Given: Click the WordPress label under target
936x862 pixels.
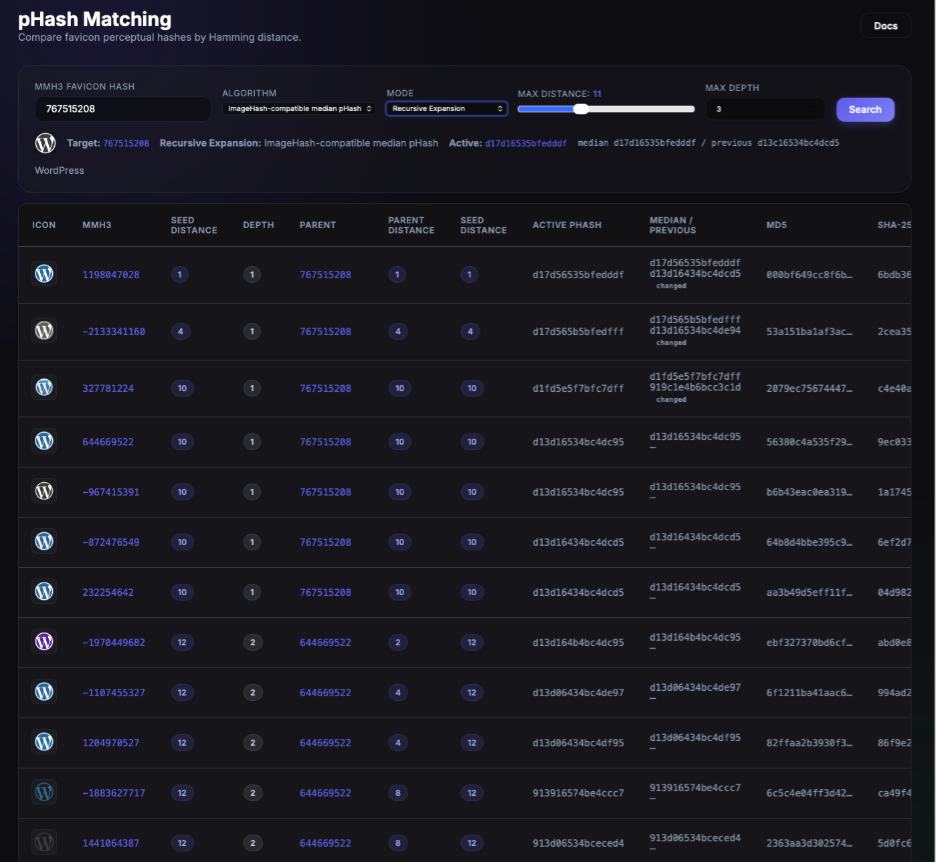Looking at the screenshot, I should point(59,170).
